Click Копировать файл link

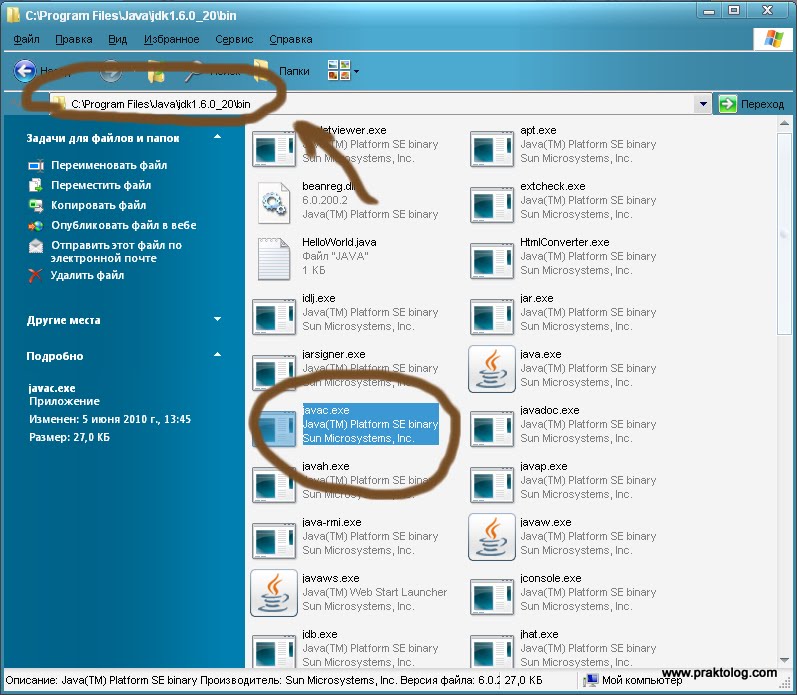(x=99, y=205)
